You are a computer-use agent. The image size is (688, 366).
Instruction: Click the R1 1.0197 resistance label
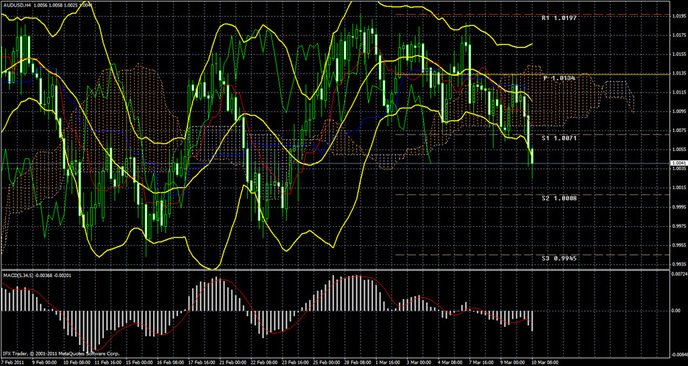click(559, 18)
